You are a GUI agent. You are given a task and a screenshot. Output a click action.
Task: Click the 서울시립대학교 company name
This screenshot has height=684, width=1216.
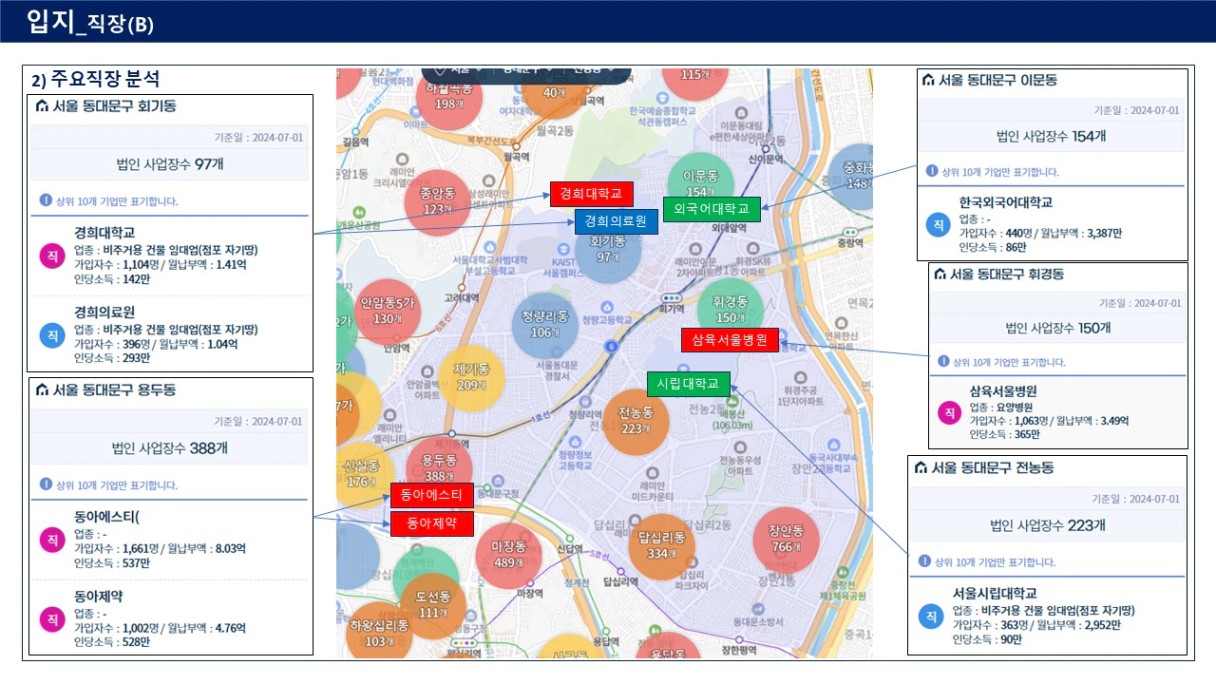[995, 593]
